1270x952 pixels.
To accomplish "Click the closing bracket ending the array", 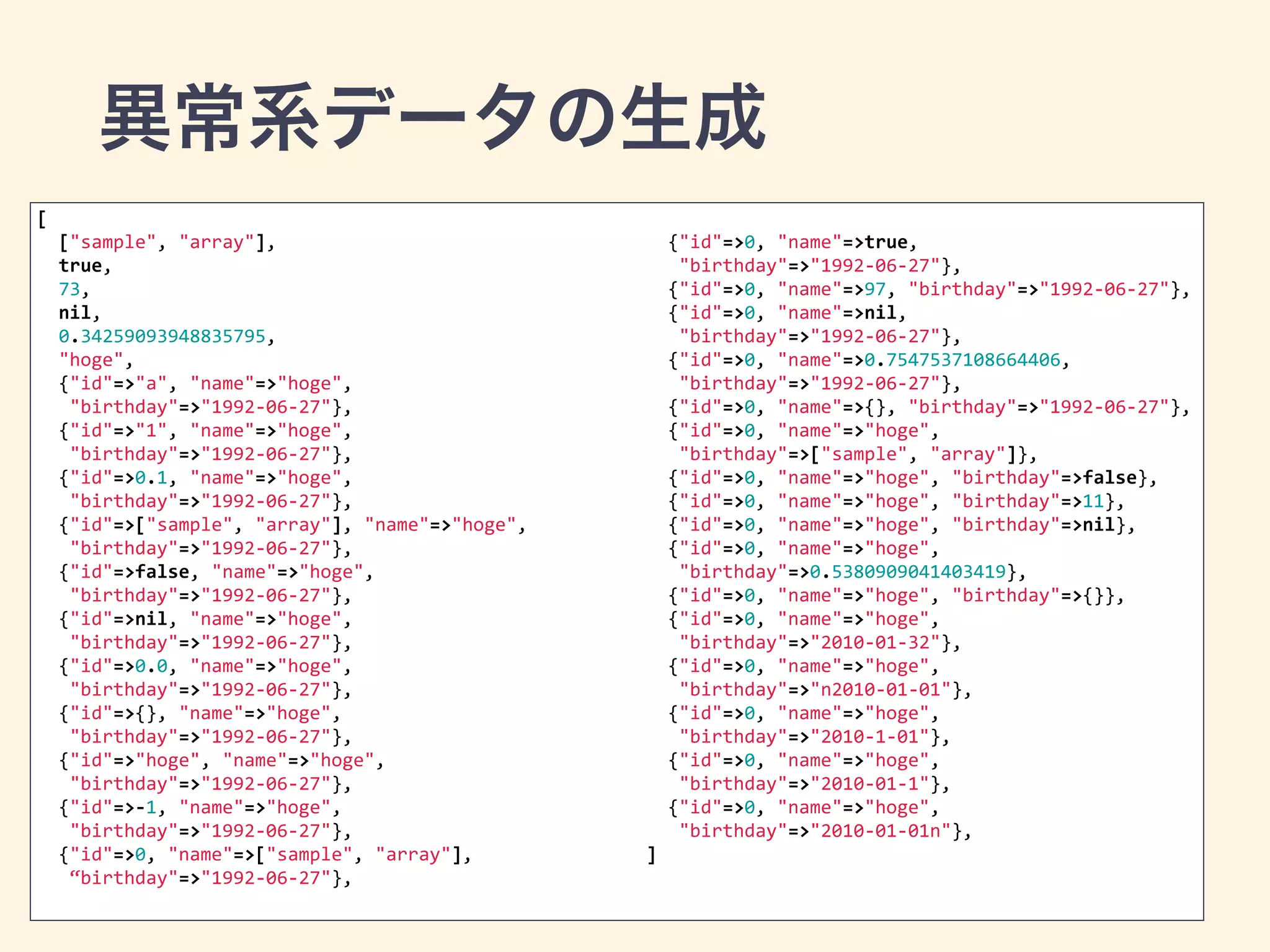I will (651, 855).
